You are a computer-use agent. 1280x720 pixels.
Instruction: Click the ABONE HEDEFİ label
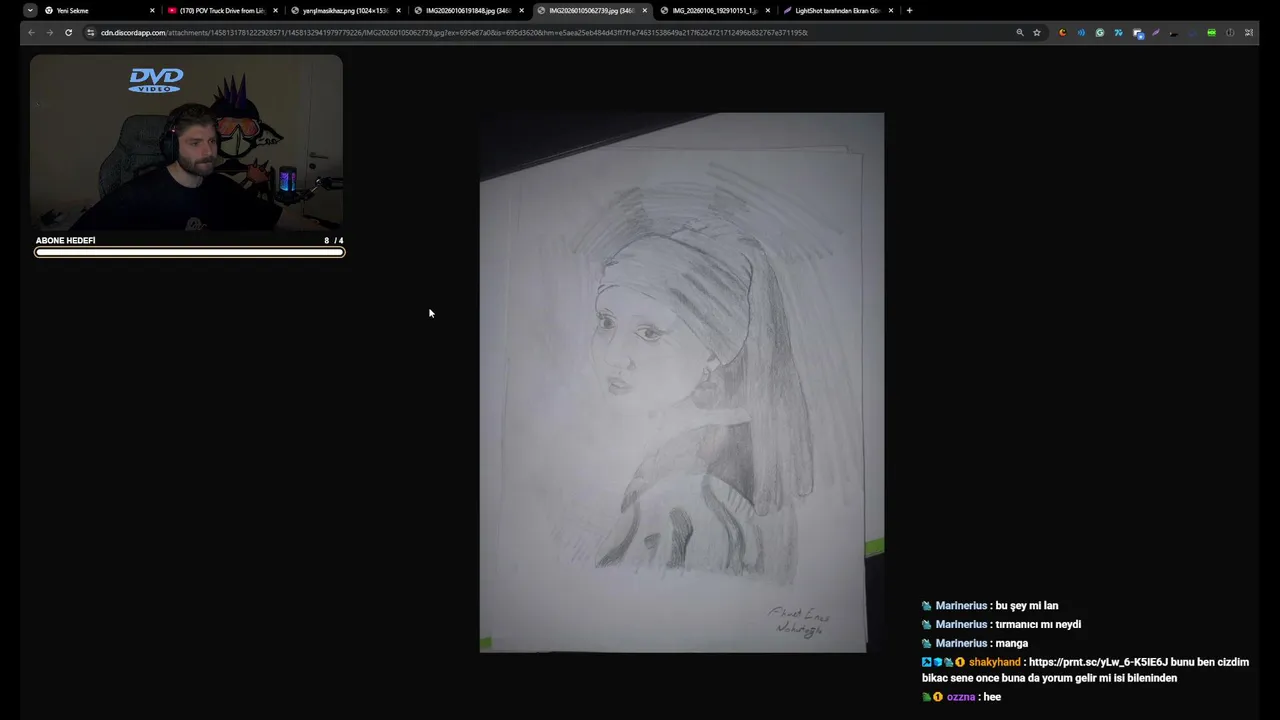[x=65, y=240]
